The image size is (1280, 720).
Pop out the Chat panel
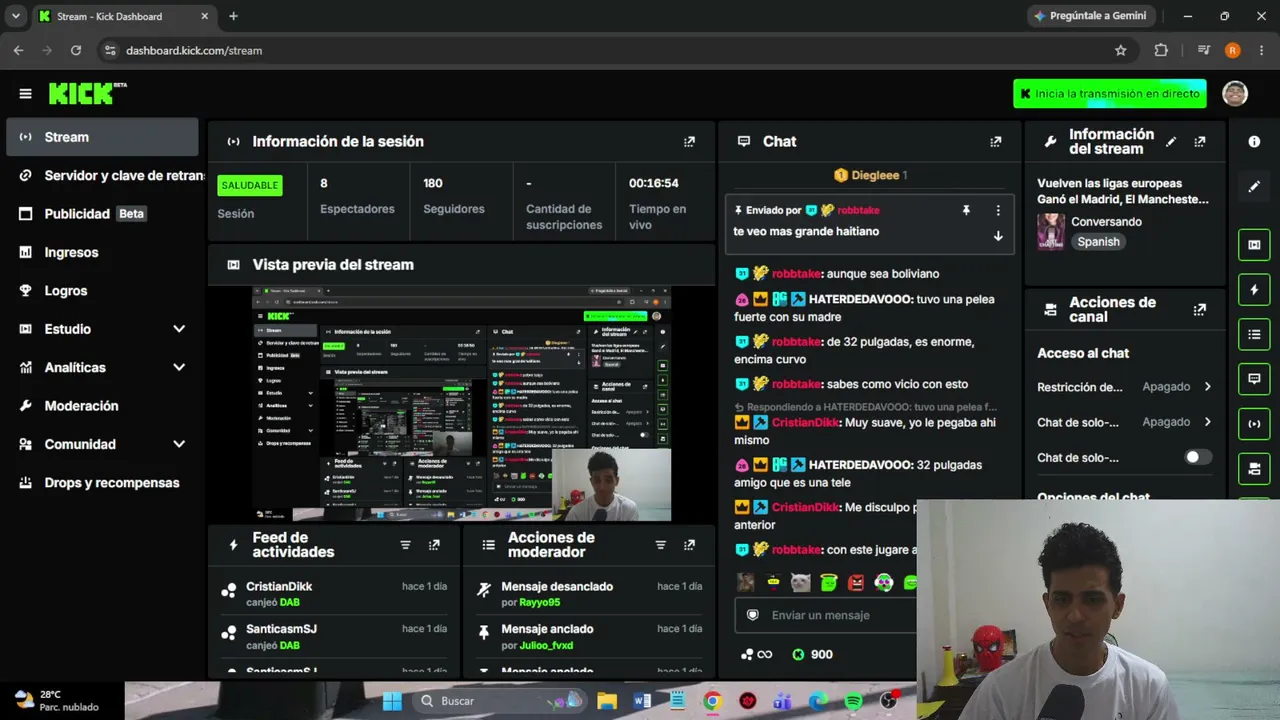(995, 142)
